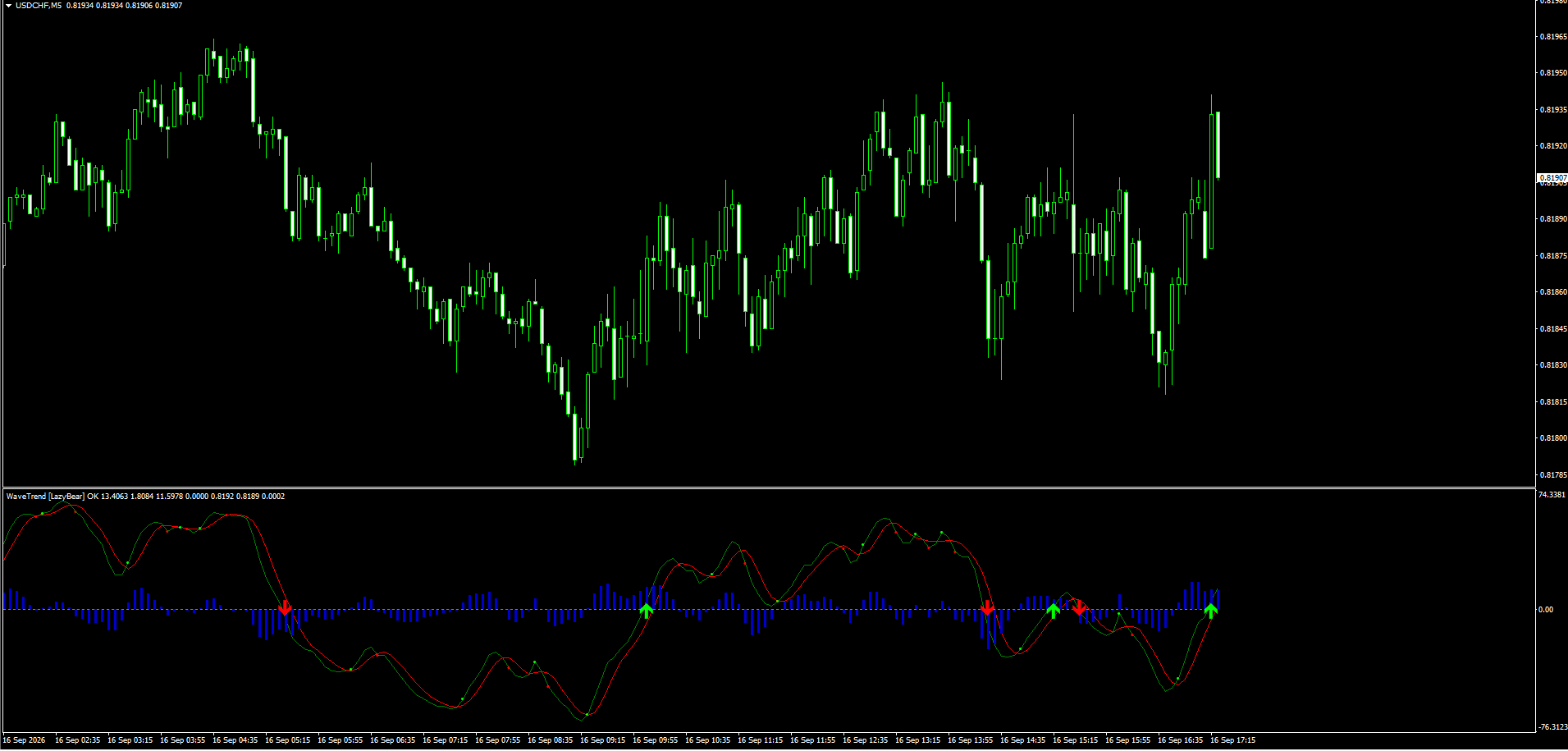This screenshot has height=751, width=1568.
Task: Click the 16 Sep 12:35 time label
Action: tap(865, 740)
